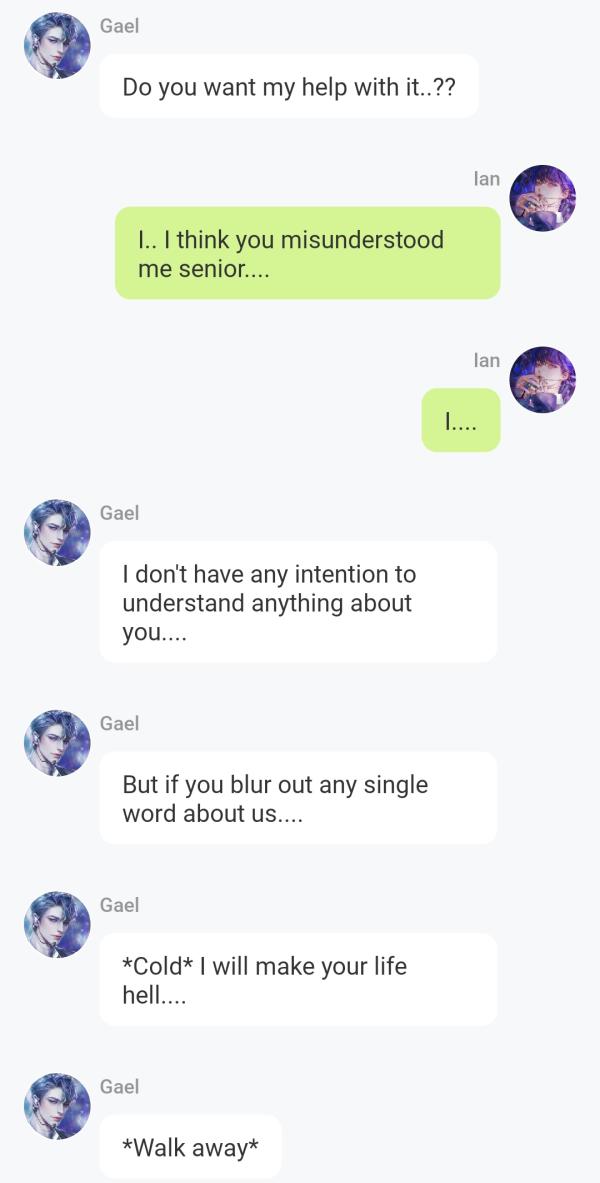Select the green 'I think you misunderstood me senior' bubble
Image resolution: width=600 pixels, height=1183 pixels.
[x=307, y=253]
